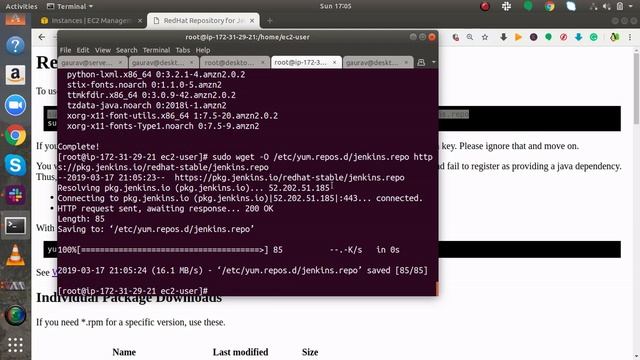Open the battery indicator in top bar
Screen dimensions: 640x360
(x=620, y=6)
